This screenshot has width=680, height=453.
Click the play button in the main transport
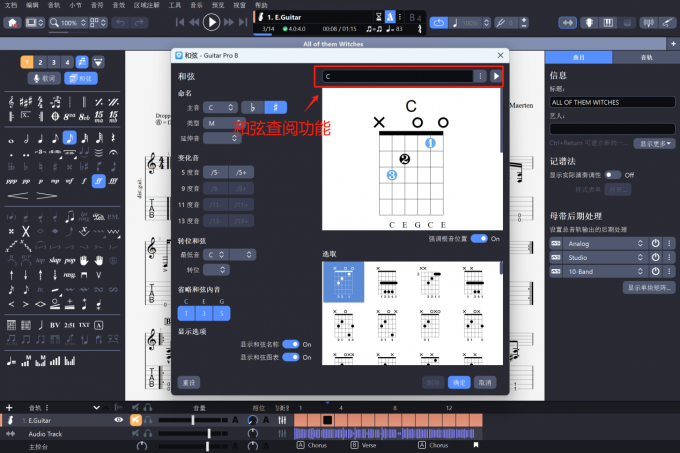211,22
